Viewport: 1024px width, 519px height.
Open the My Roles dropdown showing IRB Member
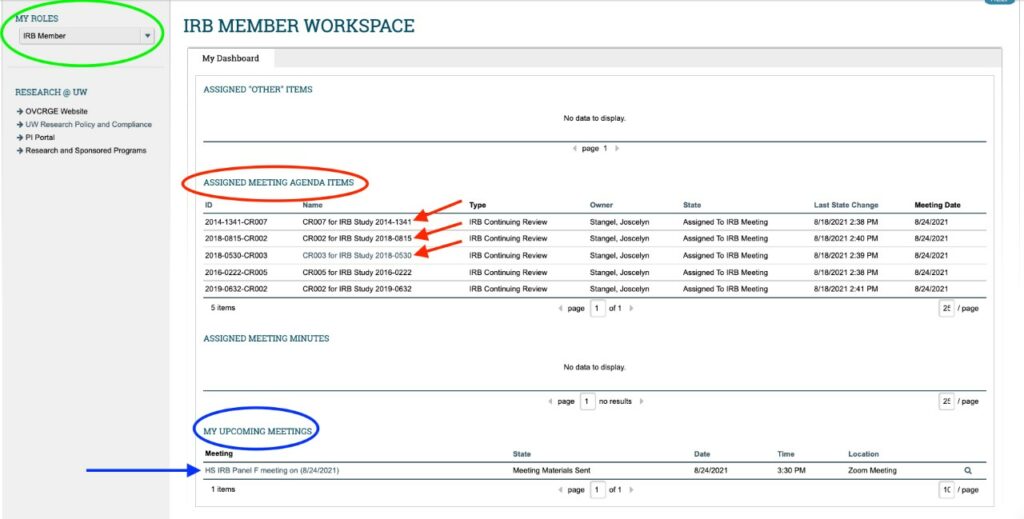[88, 36]
